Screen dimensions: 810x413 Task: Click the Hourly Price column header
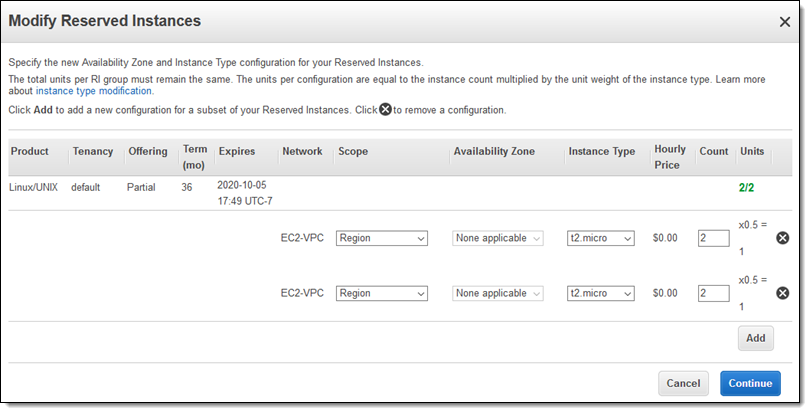(x=670, y=157)
